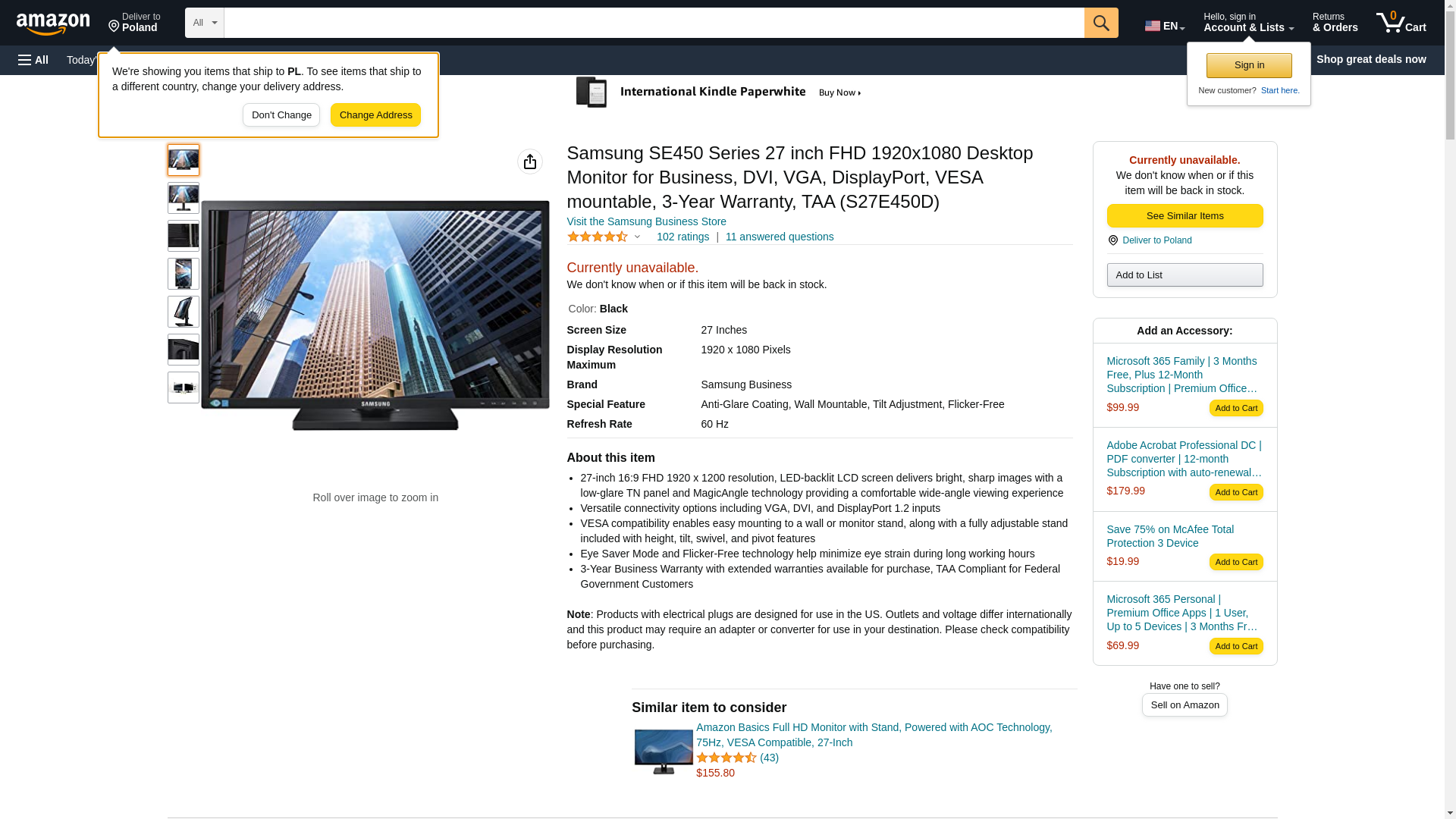
Task: Open the All hamburger menu
Action: (x=33, y=60)
